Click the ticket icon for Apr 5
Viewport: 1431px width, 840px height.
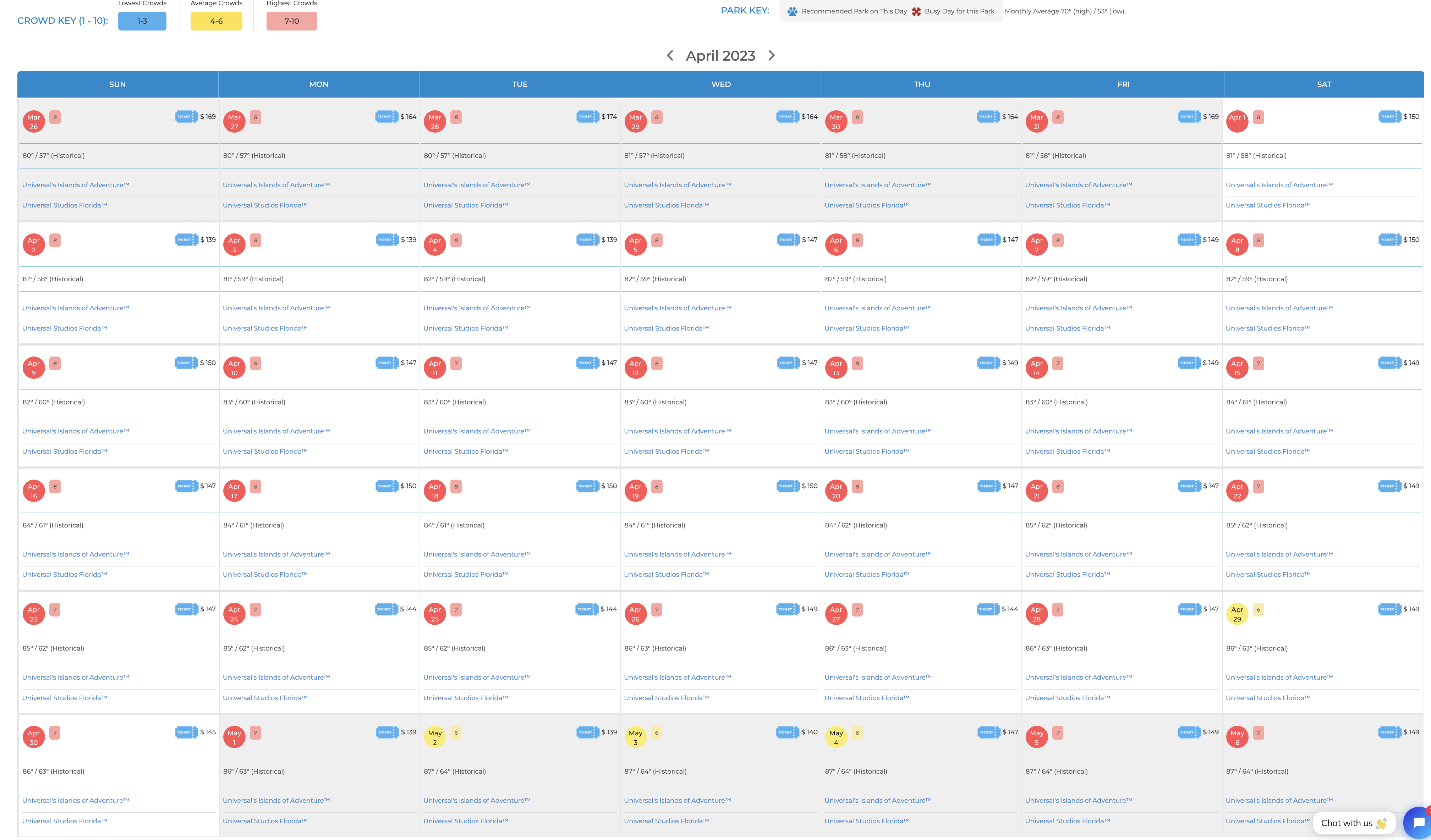(x=788, y=240)
